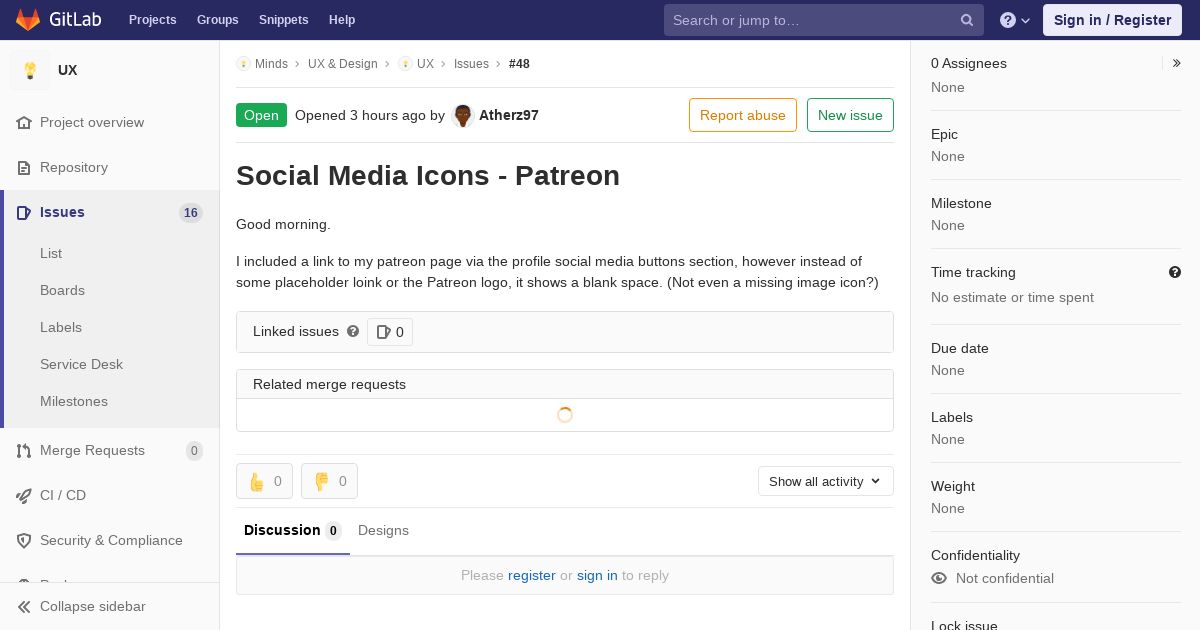Click New issue button
Image resolution: width=1200 pixels, height=630 pixels.
(850, 115)
